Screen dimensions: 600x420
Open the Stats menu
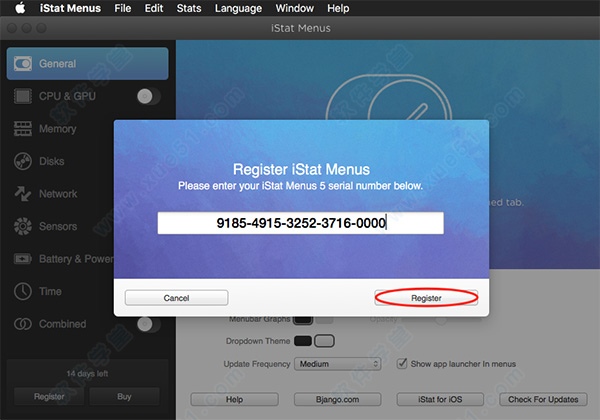(189, 8)
